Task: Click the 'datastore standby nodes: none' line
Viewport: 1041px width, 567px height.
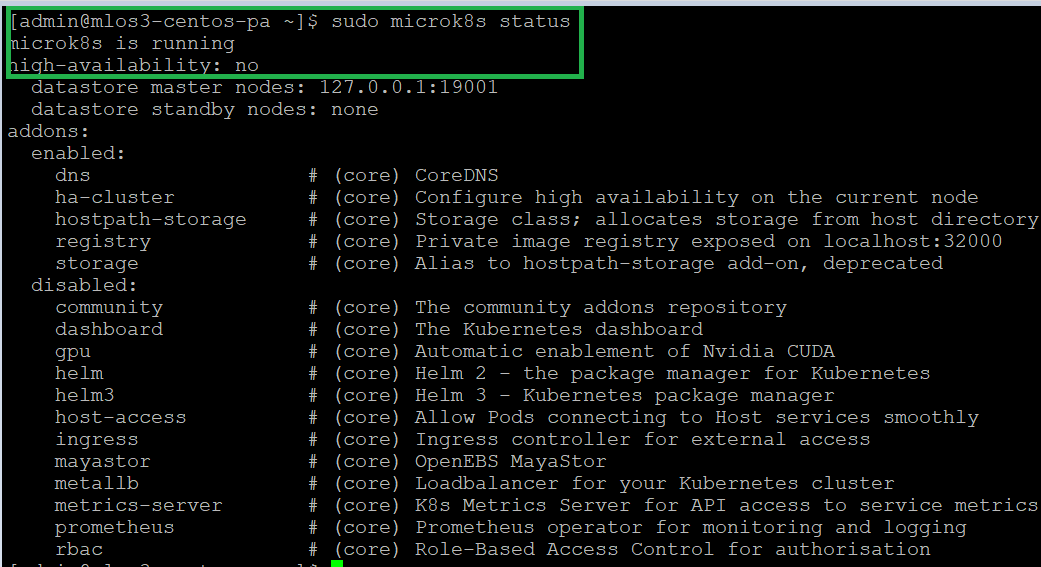Action: (204, 109)
